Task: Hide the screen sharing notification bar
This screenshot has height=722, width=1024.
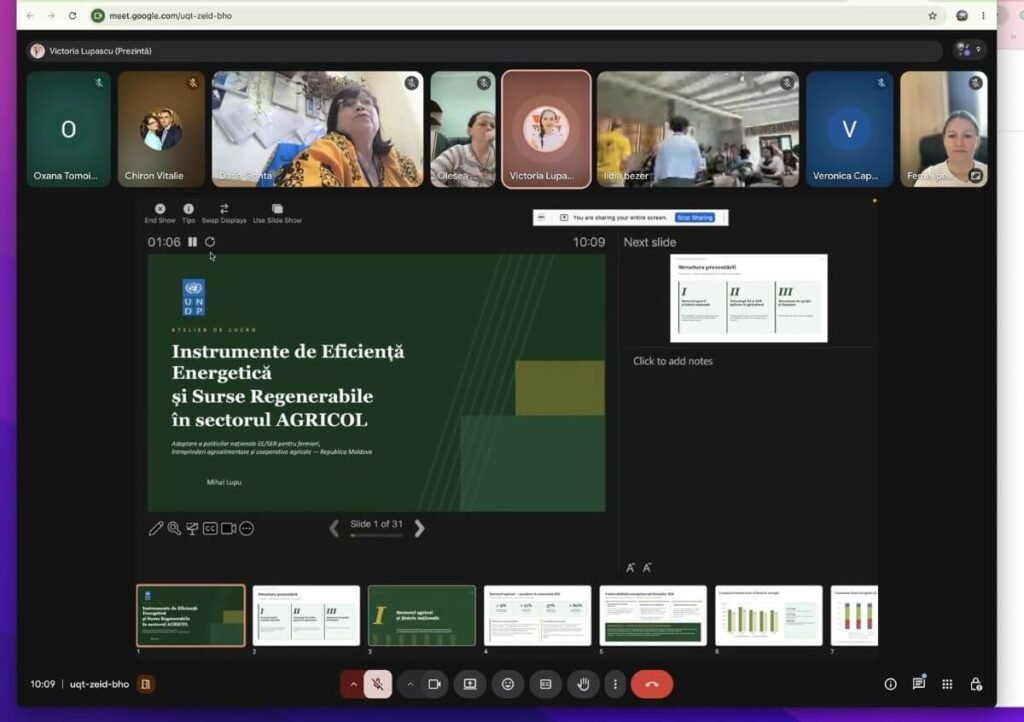Action: tap(541, 217)
